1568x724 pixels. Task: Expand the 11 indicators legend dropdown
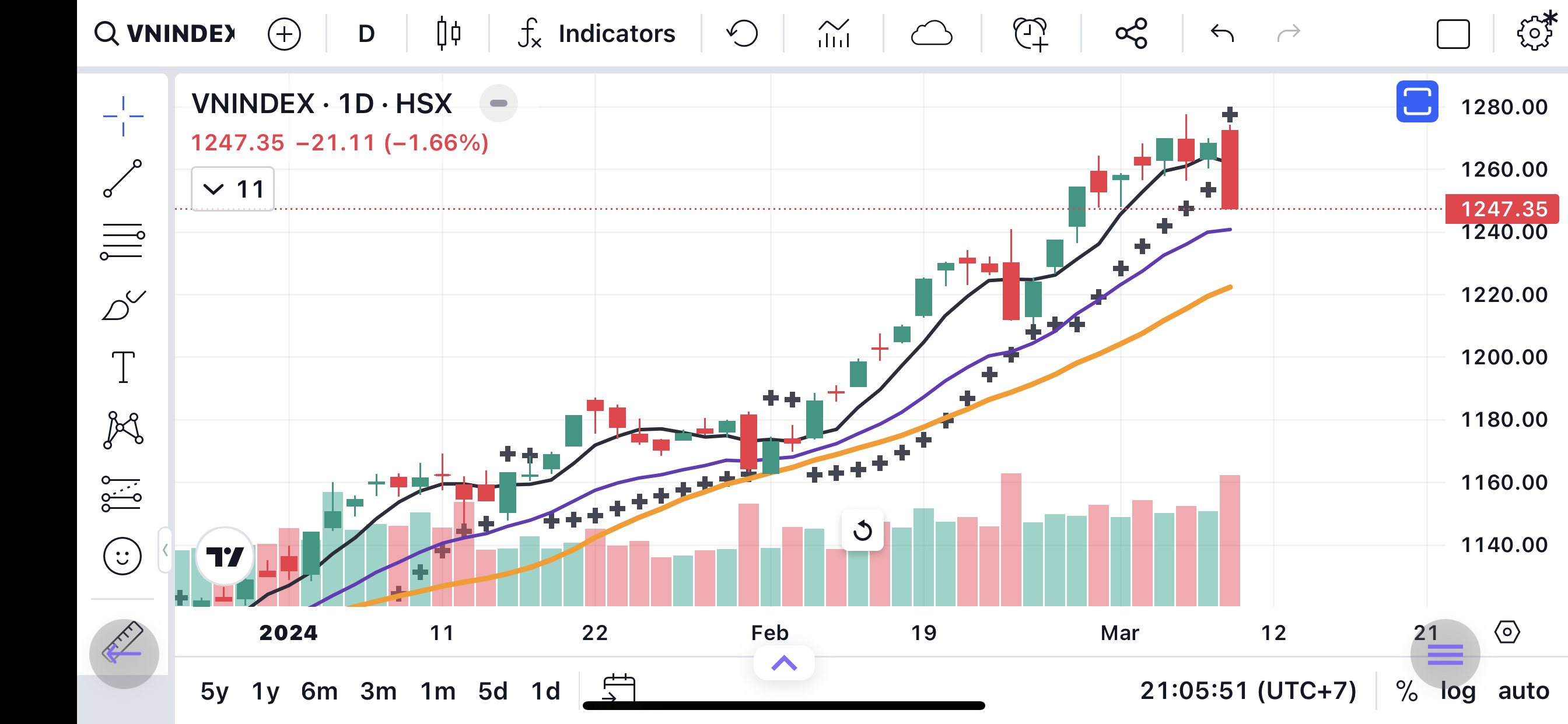[x=233, y=189]
